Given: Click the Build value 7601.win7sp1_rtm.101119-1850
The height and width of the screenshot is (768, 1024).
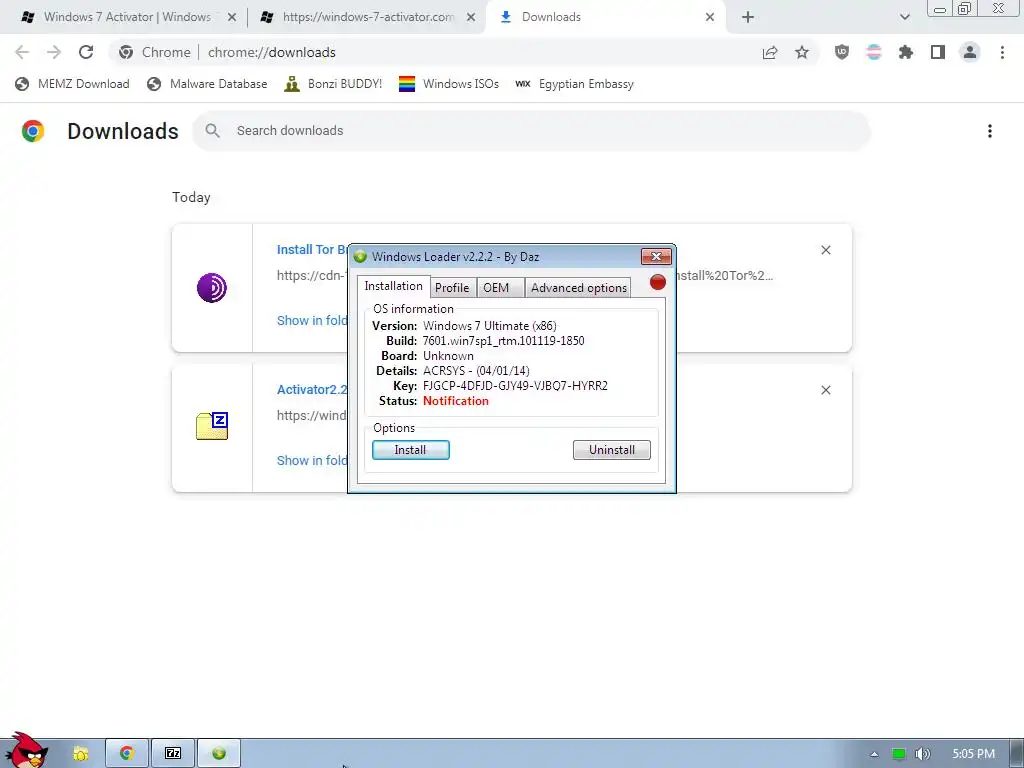Looking at the screenshot, I should 504,341.
